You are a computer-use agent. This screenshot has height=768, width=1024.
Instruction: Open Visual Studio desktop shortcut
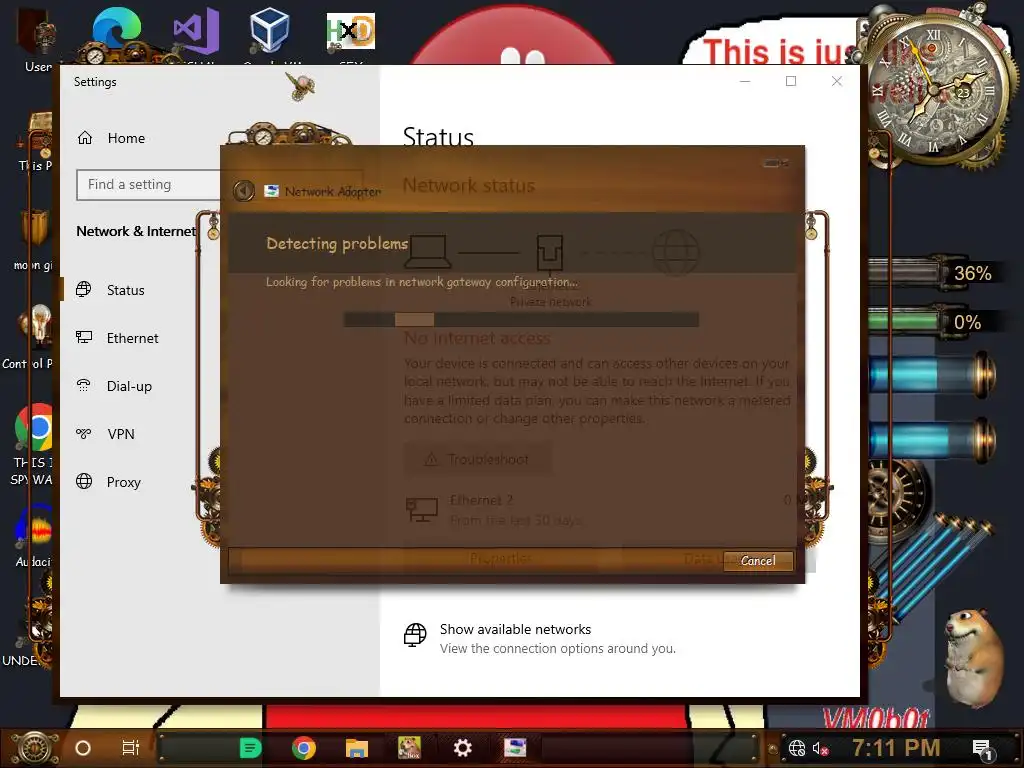196,31
